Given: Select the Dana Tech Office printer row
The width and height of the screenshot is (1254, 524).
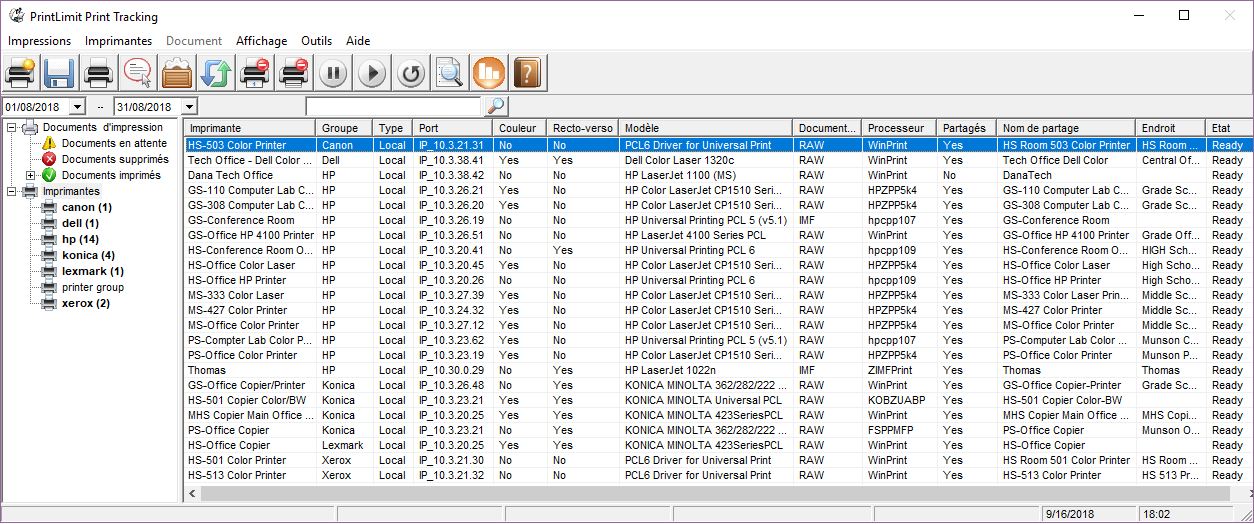Looking at the screenshot, I should 717,175.
